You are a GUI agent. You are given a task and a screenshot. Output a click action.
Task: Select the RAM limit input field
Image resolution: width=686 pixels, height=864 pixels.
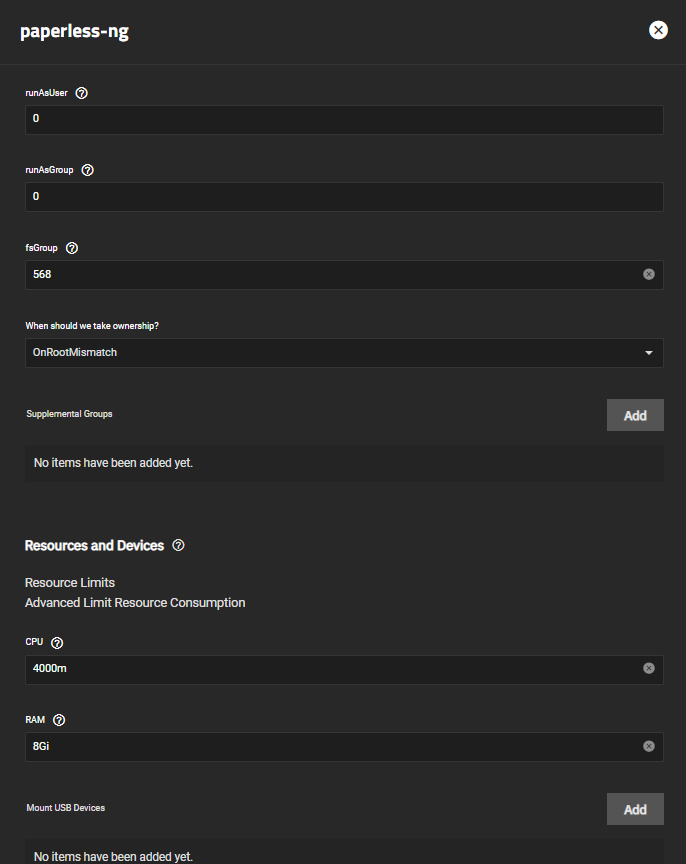333,747
